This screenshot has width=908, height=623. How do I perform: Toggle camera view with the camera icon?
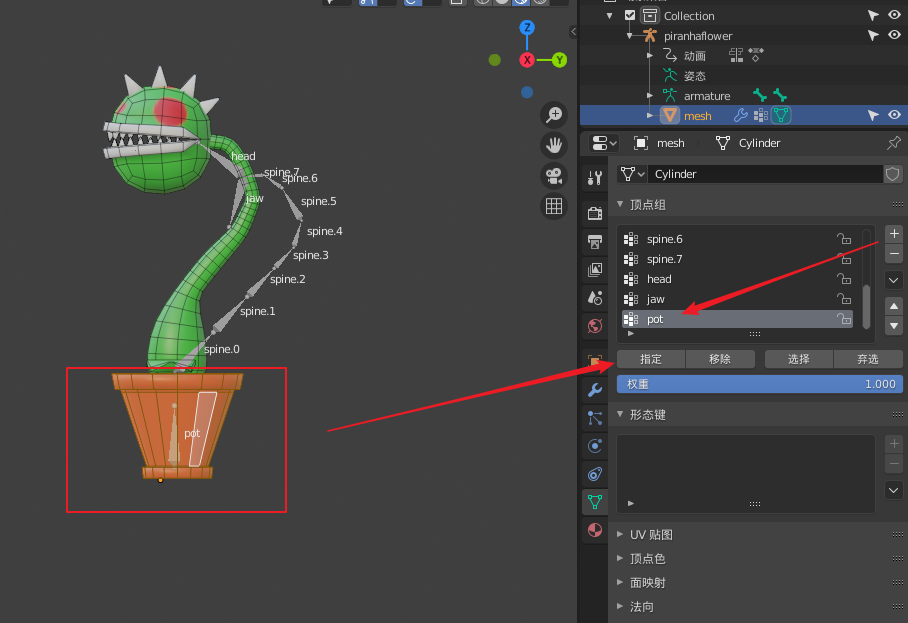pos(554,175)
